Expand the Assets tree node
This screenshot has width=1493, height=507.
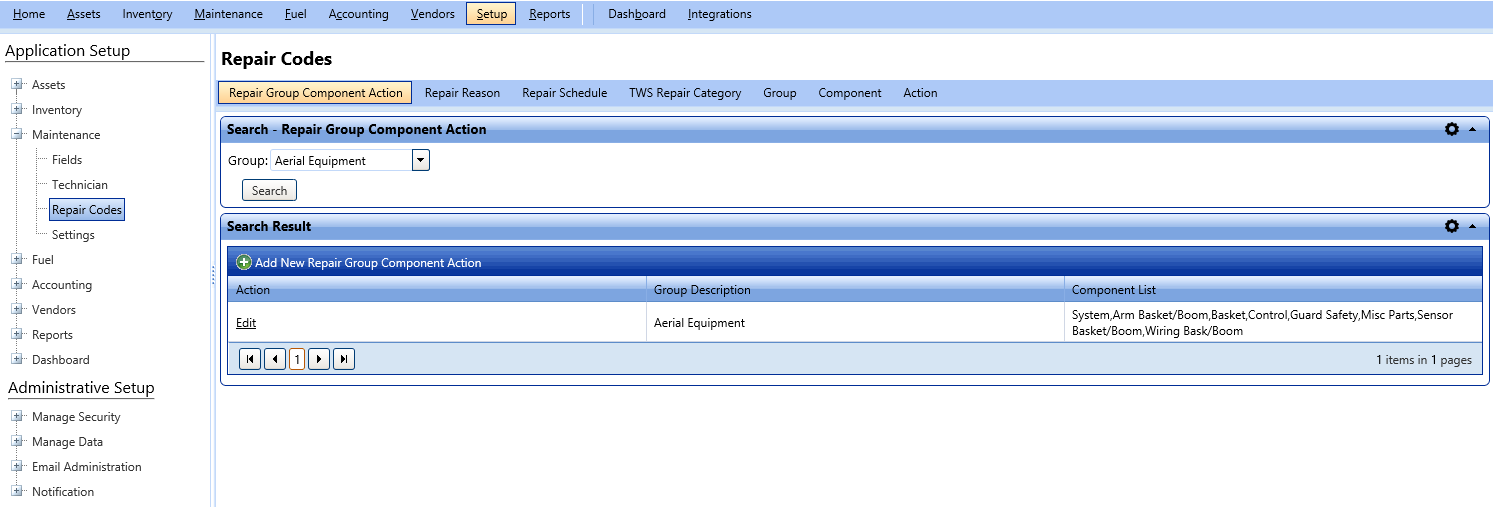(17, 85)
